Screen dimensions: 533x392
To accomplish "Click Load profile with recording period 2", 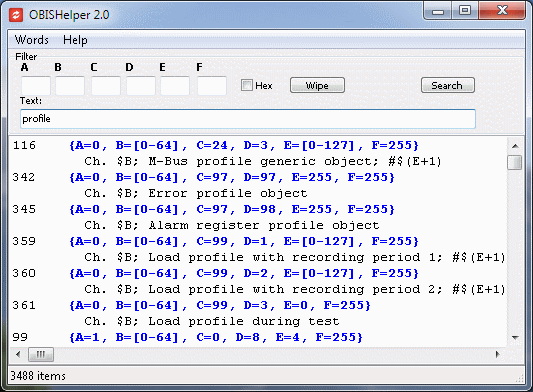I will 295,289.
